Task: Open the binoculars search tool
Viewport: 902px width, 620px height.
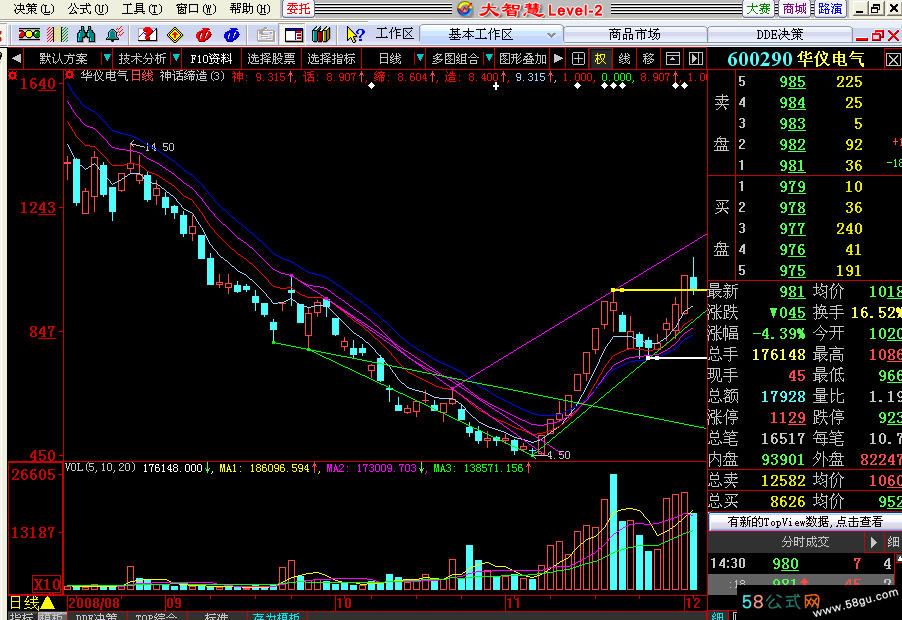Action: click(x=86, y=35)
